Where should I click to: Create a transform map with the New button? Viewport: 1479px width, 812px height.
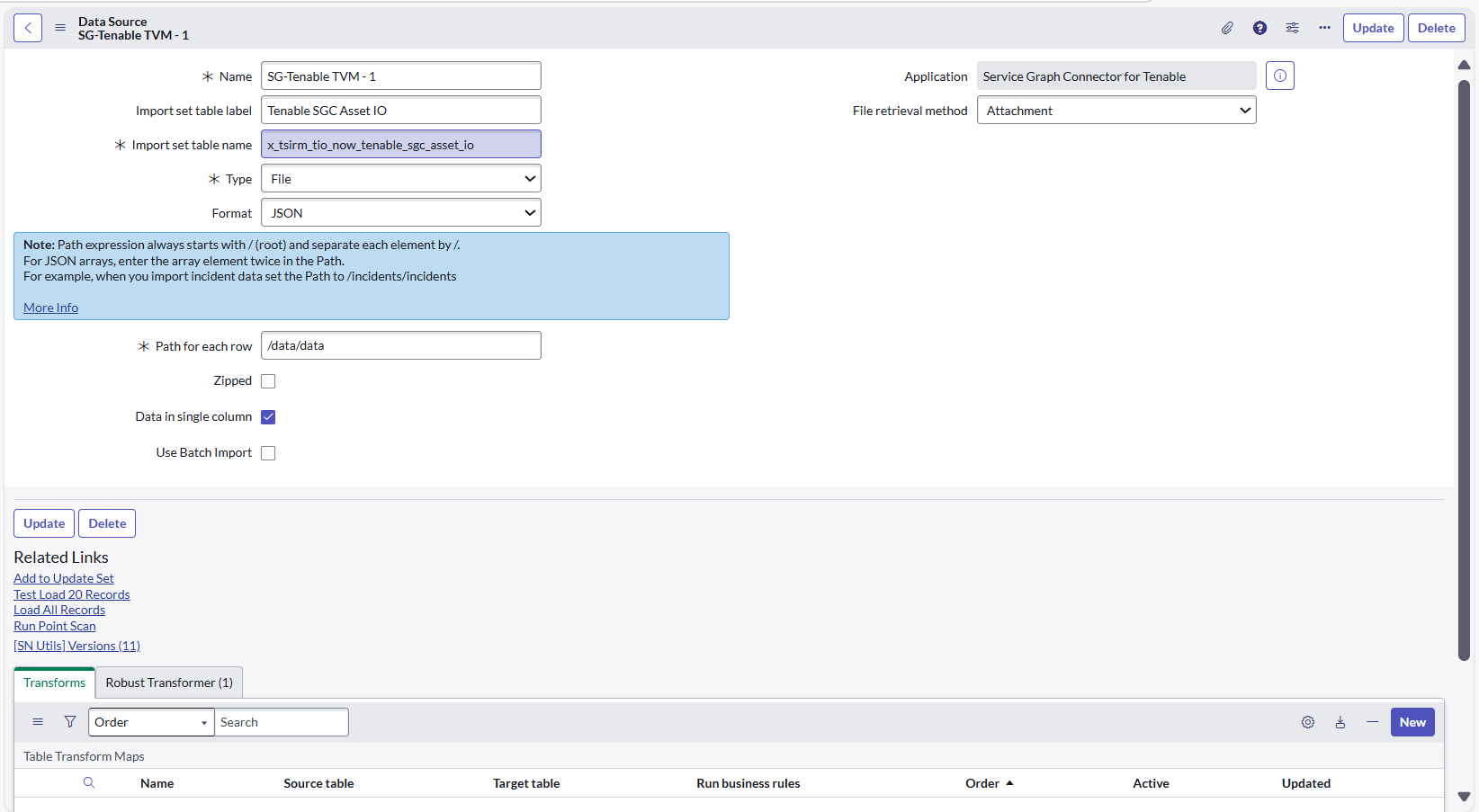click(x=1412, y=722)
